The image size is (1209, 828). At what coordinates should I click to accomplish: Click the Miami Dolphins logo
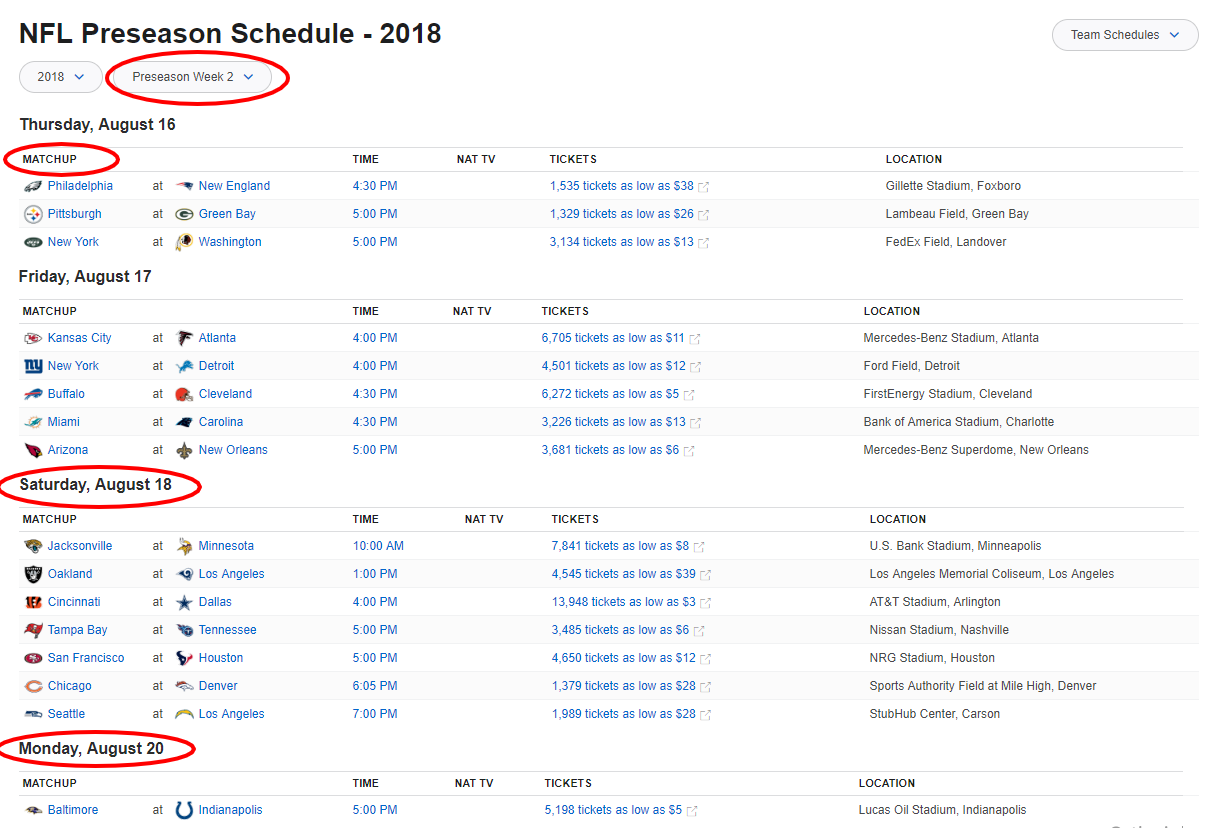click(x=33, y=422)
